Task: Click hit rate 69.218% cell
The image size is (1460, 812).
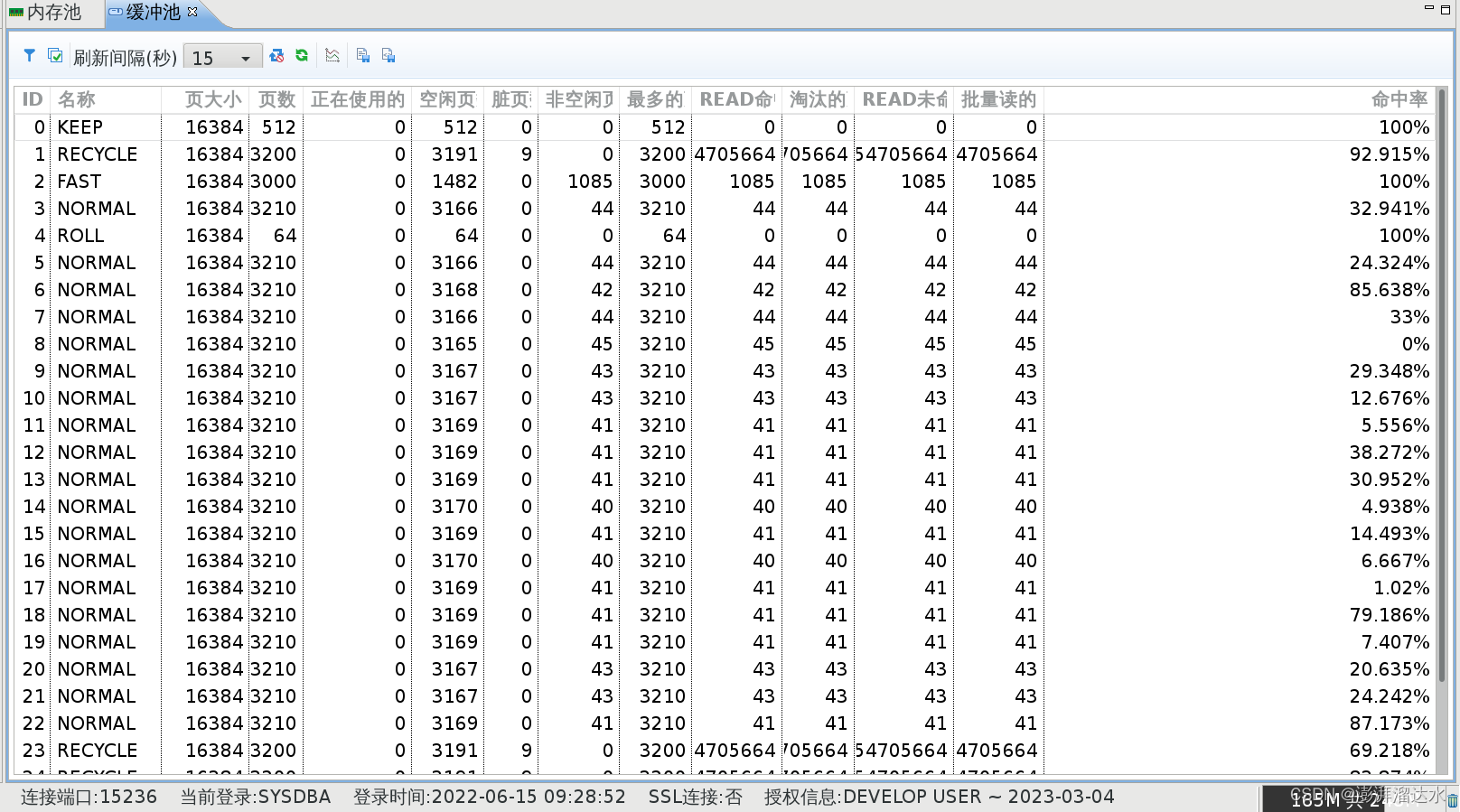Action: [1390, 751]
